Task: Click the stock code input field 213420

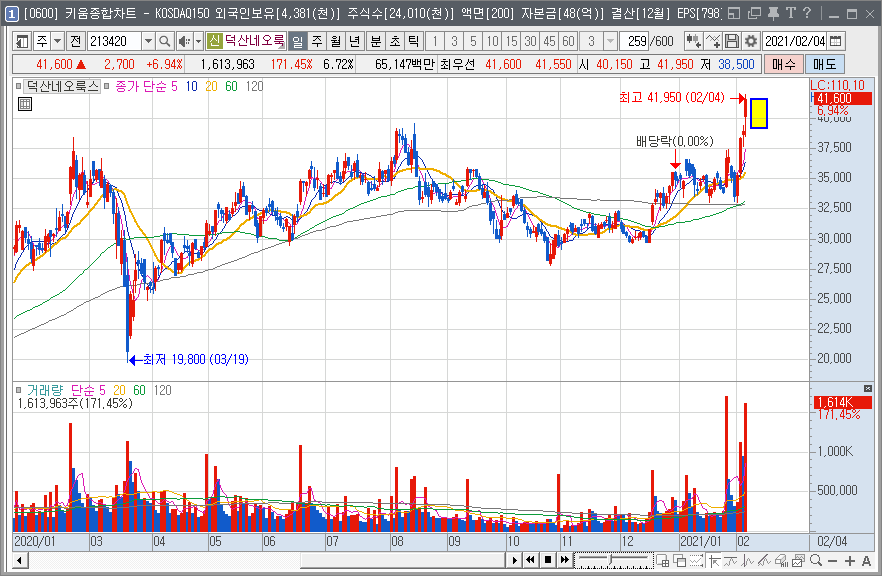Action: (114, 41)
